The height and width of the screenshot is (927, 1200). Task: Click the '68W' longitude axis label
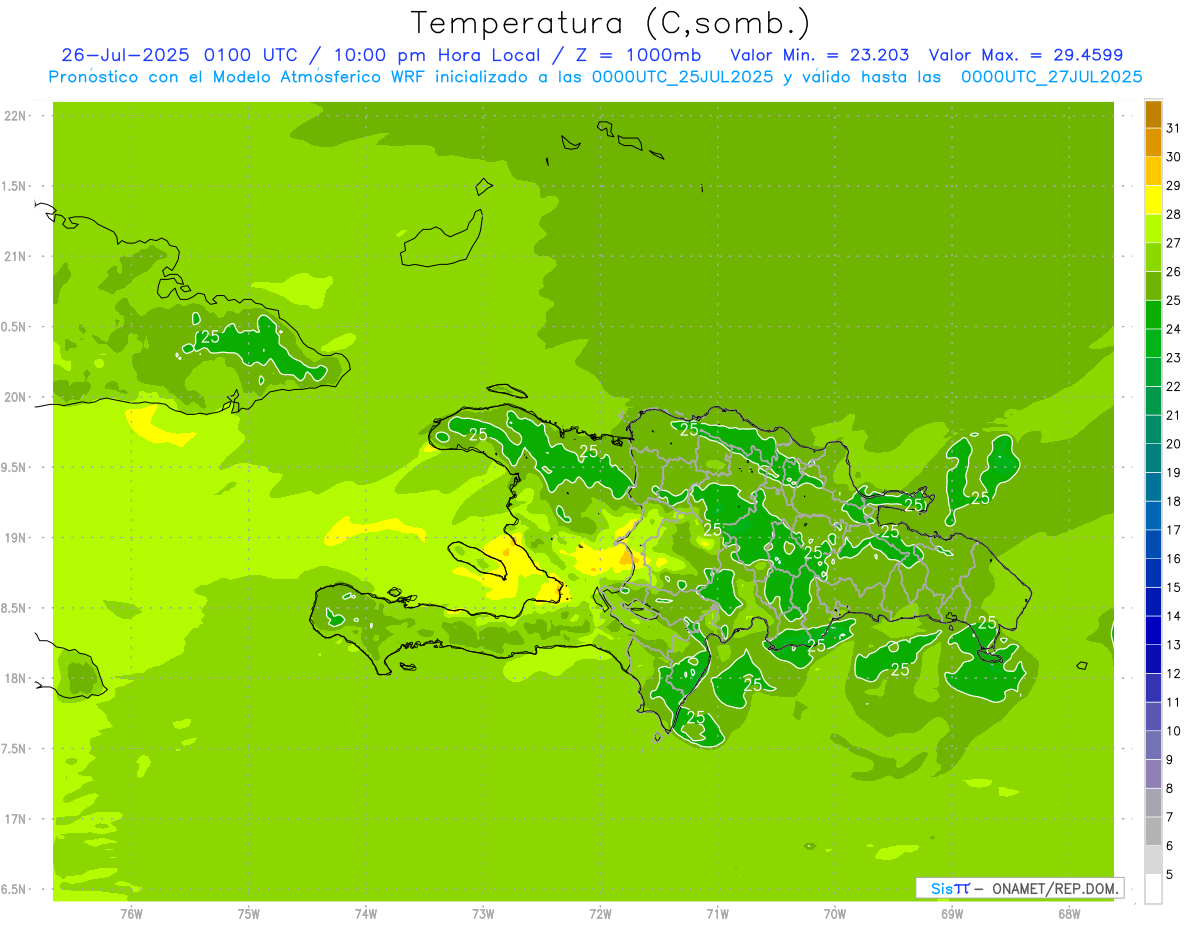tap(1069, 913)
